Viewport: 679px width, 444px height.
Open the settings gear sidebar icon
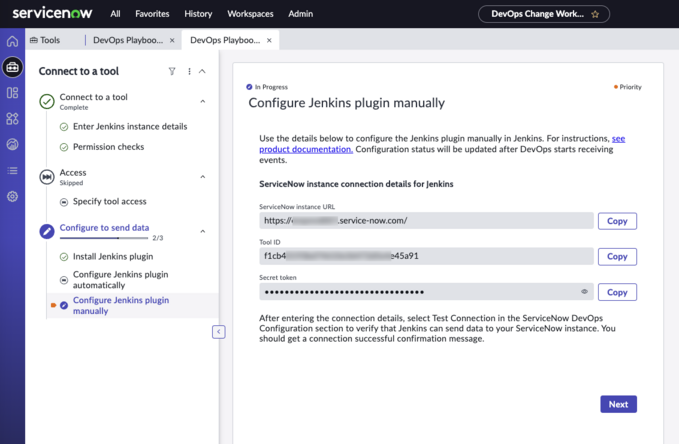pos(12,196)
